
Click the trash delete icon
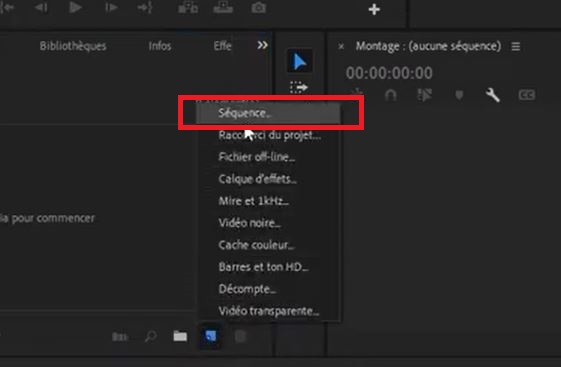(240, 337)
